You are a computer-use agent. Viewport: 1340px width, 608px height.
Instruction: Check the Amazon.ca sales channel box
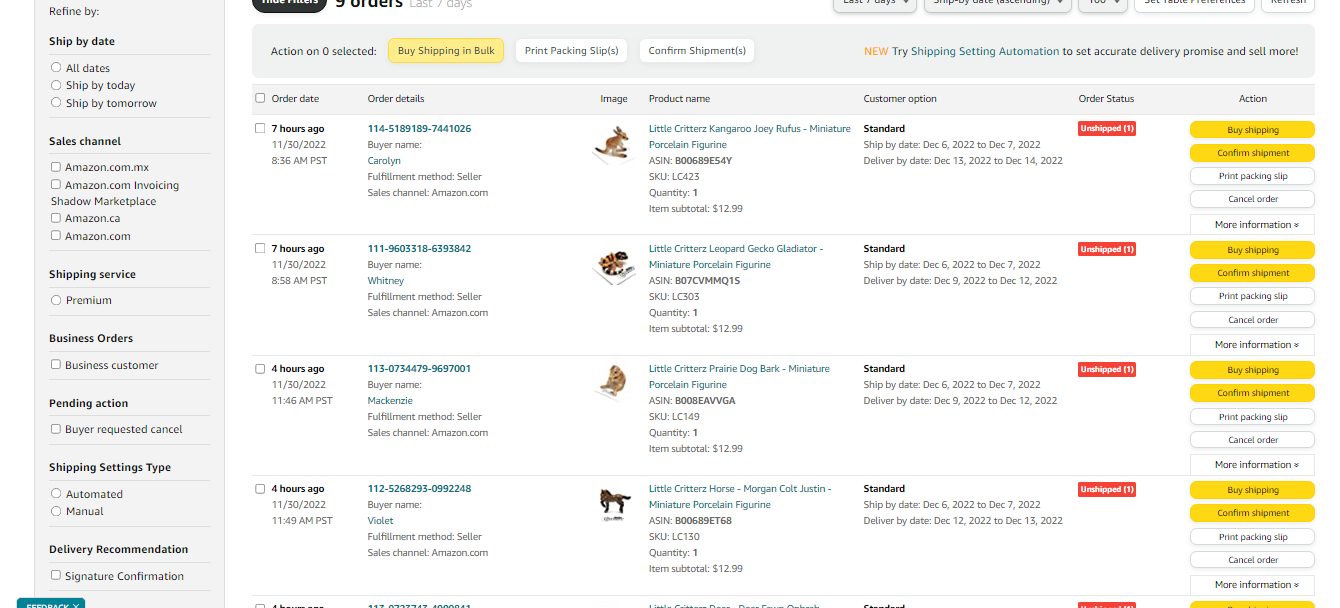[56, 218]
